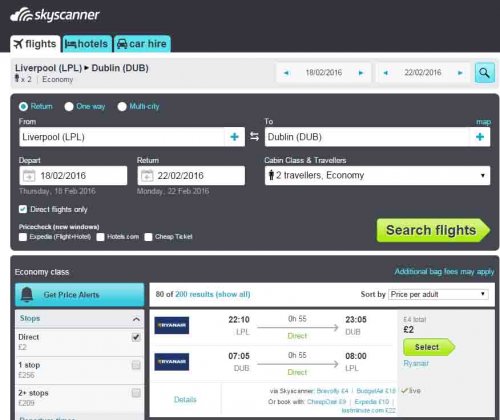Select the One way radio button
This screenshot has height=420, width=500.
(x=69, y=107)
